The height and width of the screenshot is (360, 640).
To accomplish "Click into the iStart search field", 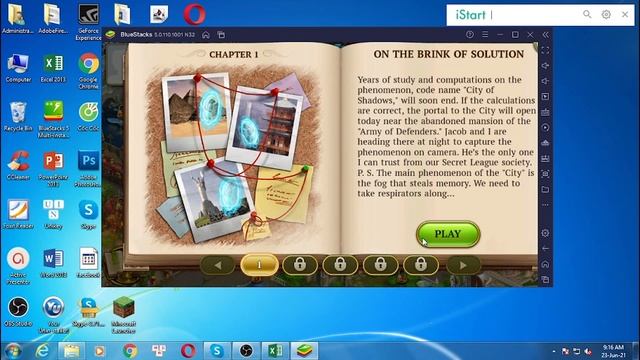I will (535, 15).
